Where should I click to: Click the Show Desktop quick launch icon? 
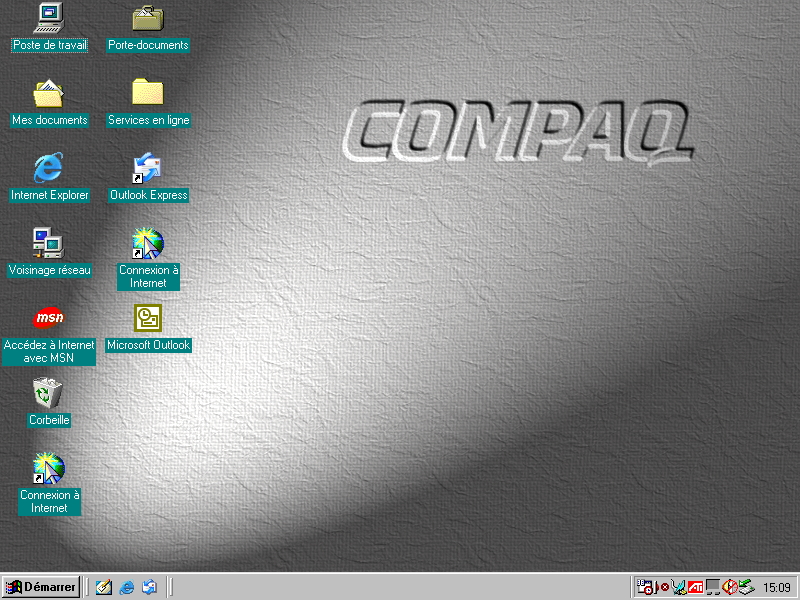tap(104, 587)
